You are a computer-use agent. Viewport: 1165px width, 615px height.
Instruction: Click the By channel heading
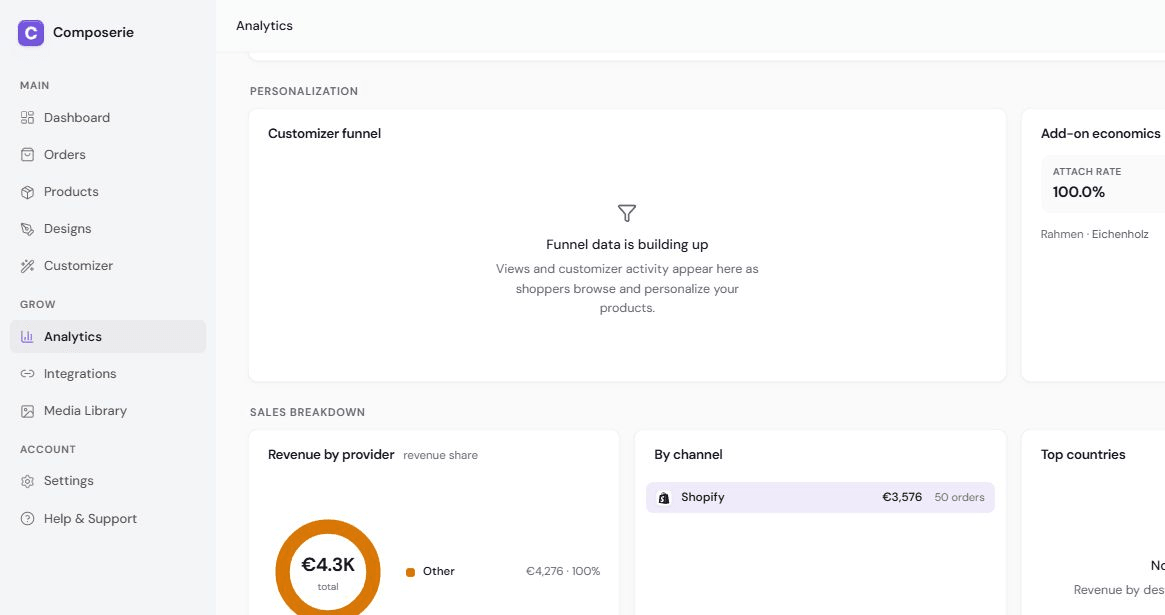point(688,455)
